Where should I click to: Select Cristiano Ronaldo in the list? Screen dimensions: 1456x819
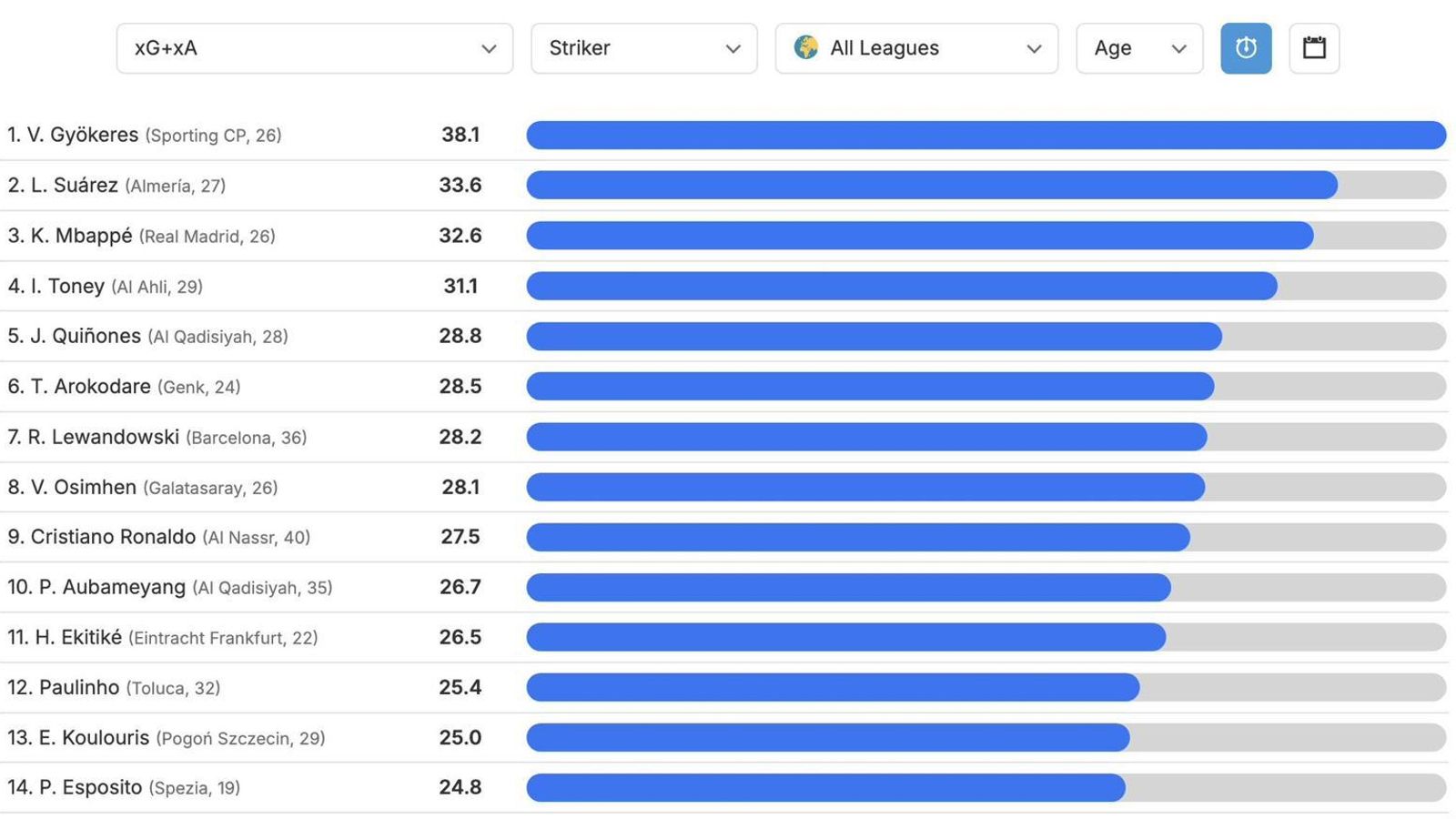(113, 537)
